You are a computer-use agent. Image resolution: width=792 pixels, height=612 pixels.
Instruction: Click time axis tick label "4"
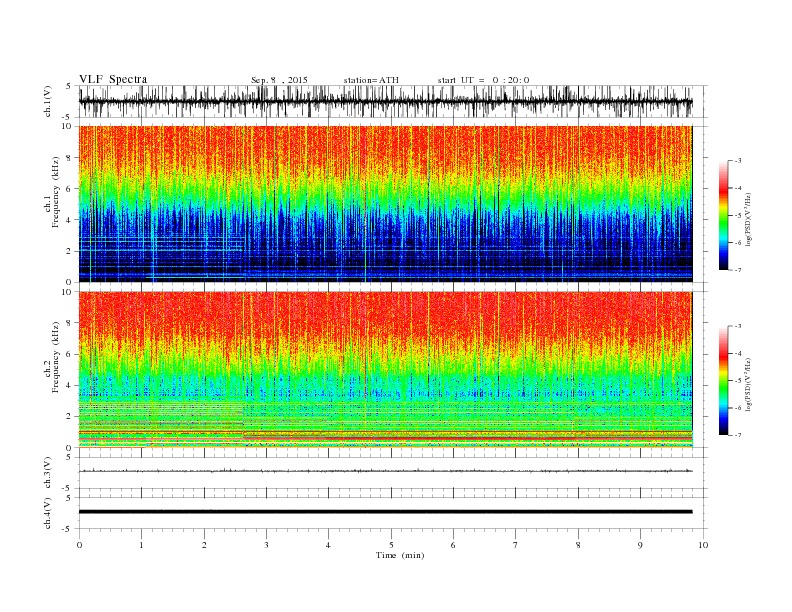click(328, 545)
